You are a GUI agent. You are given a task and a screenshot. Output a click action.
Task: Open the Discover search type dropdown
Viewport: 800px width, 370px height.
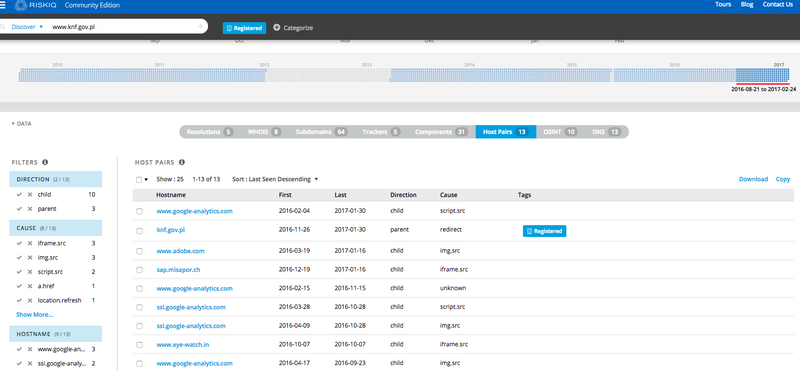(27, 27)
